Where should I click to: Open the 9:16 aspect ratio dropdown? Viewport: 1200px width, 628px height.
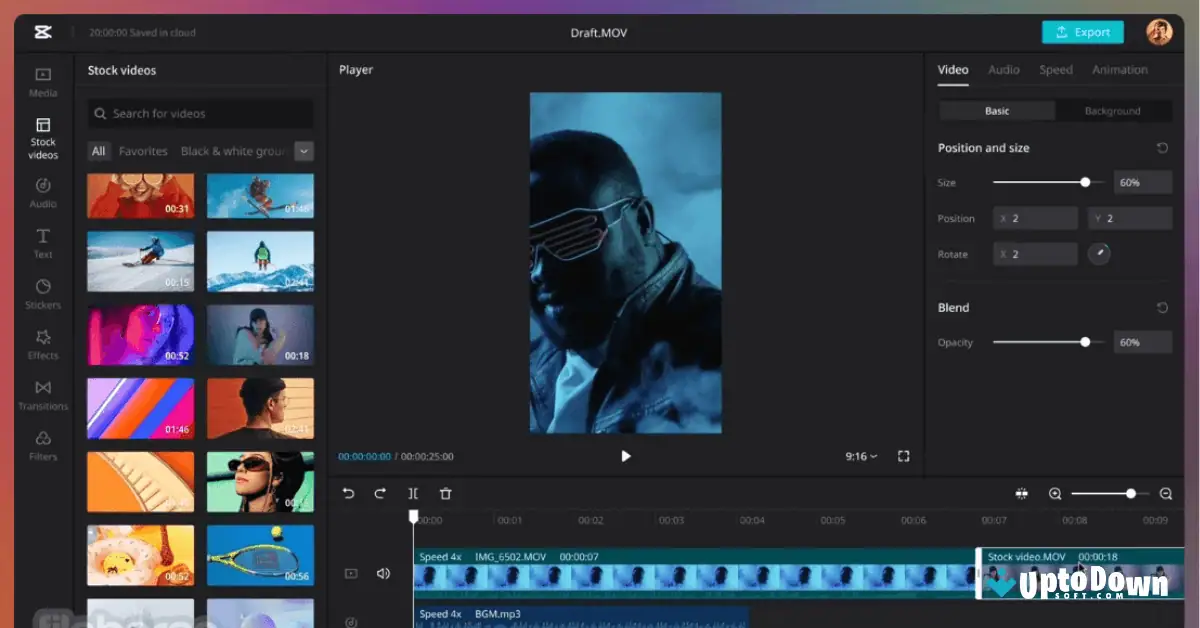tap(860, 455)
